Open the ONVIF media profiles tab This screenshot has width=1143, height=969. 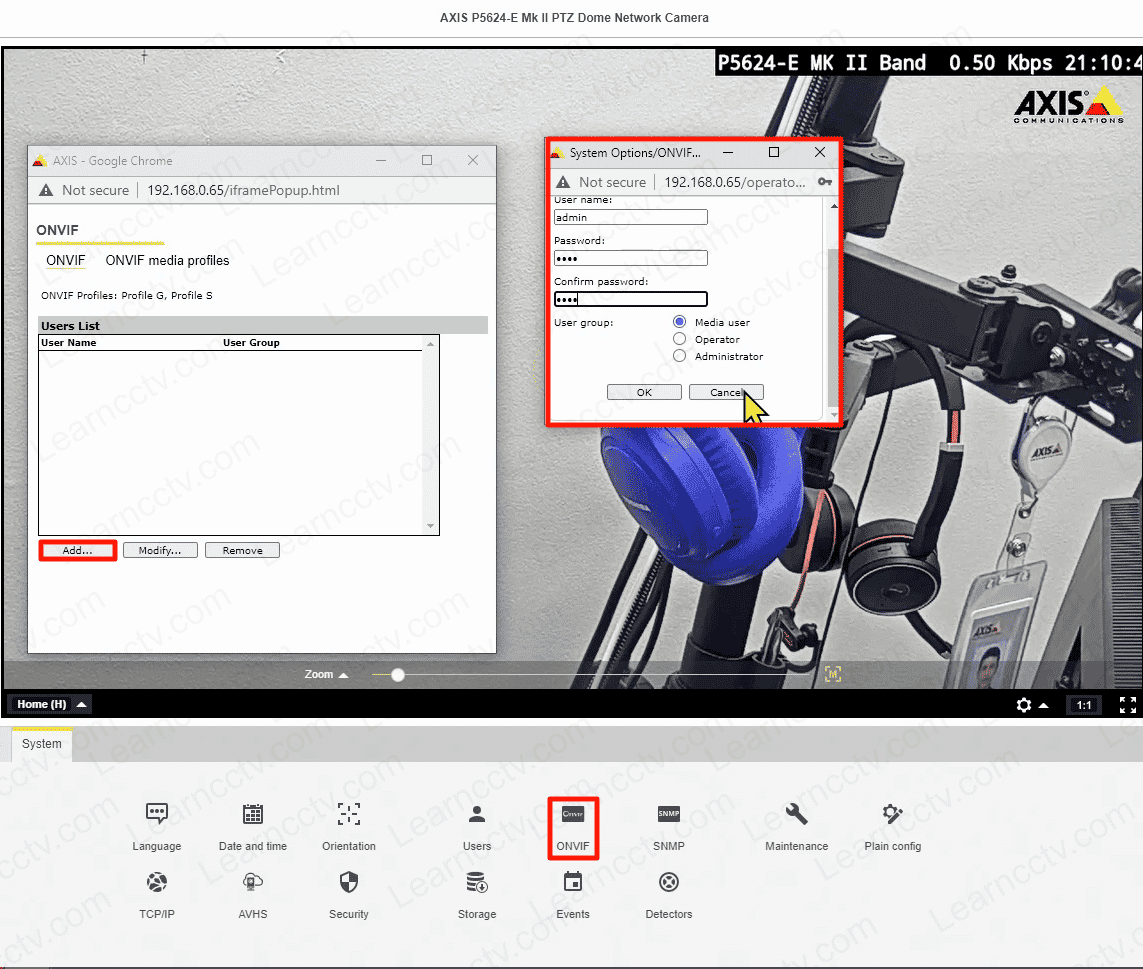click(167, 261)
